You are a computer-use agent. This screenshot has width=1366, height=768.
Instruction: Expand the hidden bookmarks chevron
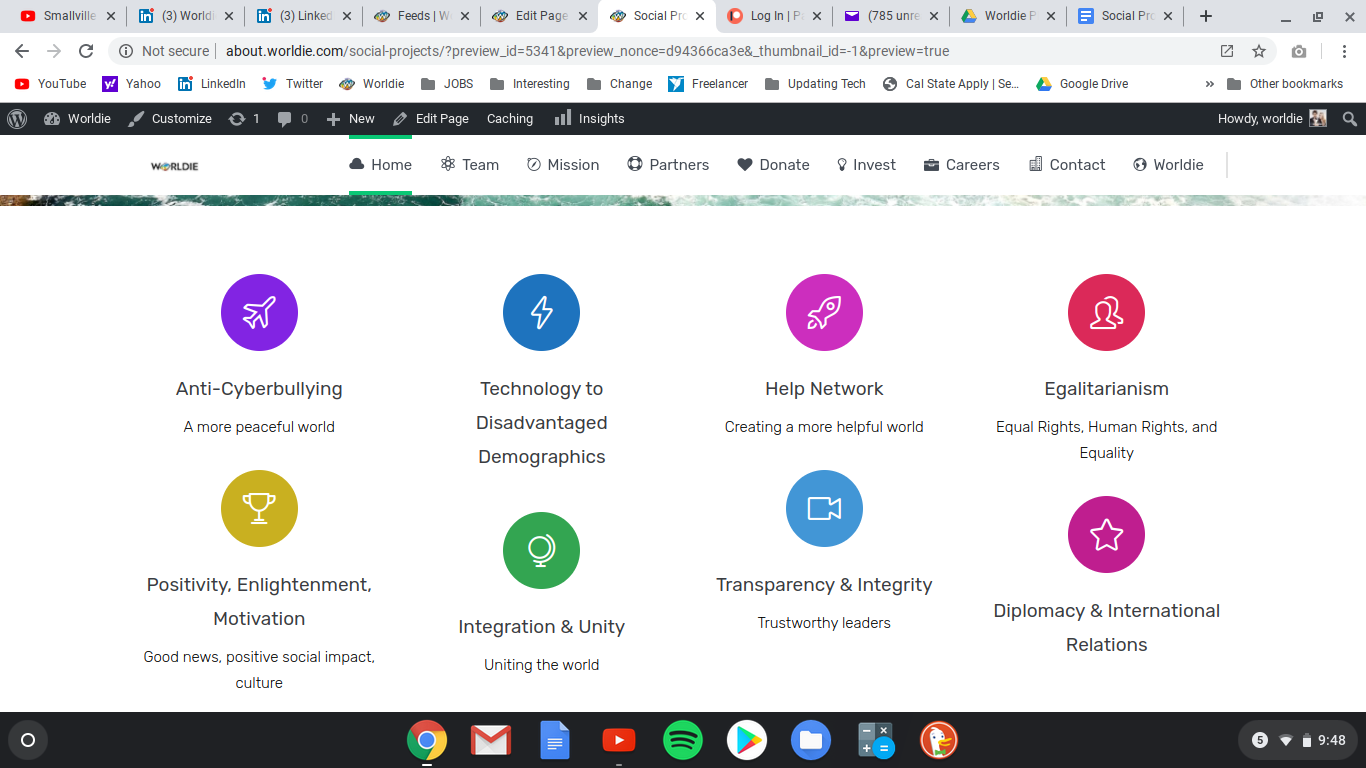[x=1210, y=84]
